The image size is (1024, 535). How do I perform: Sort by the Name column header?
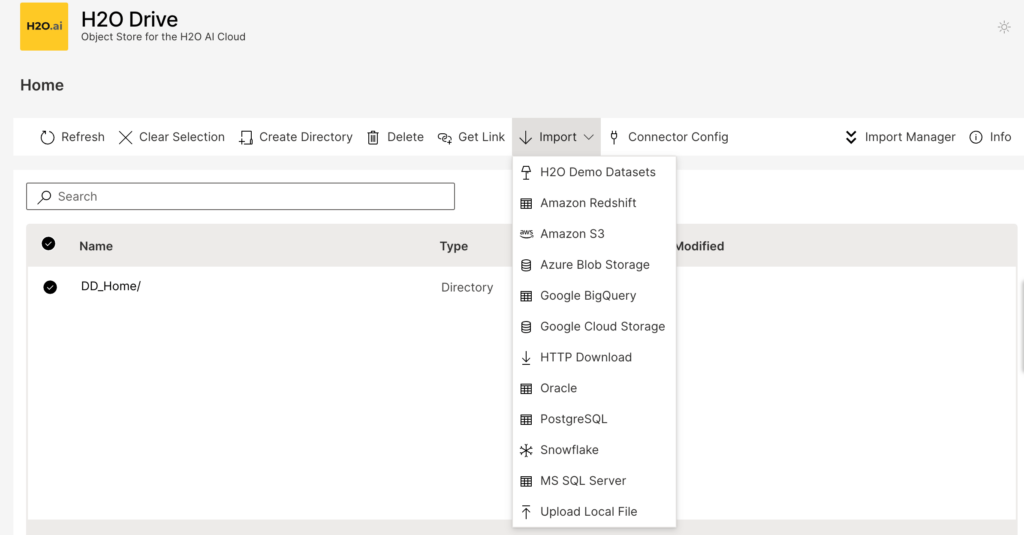(x=96, y=246)
